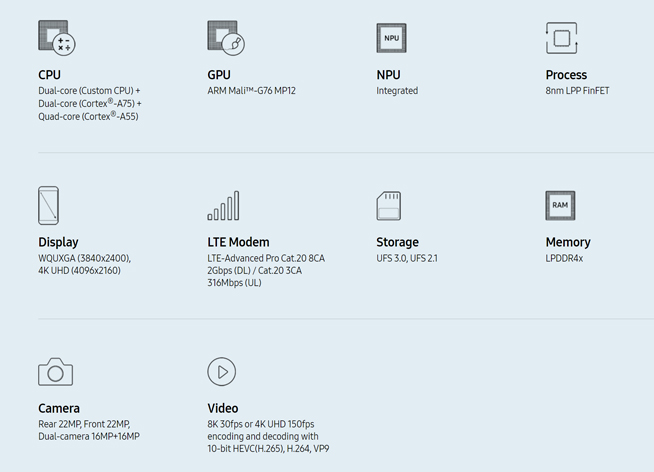The width and height of the screenshot is (654, 472).
Task: Click the CPU heading text
Action: click(x=50, y=75)
